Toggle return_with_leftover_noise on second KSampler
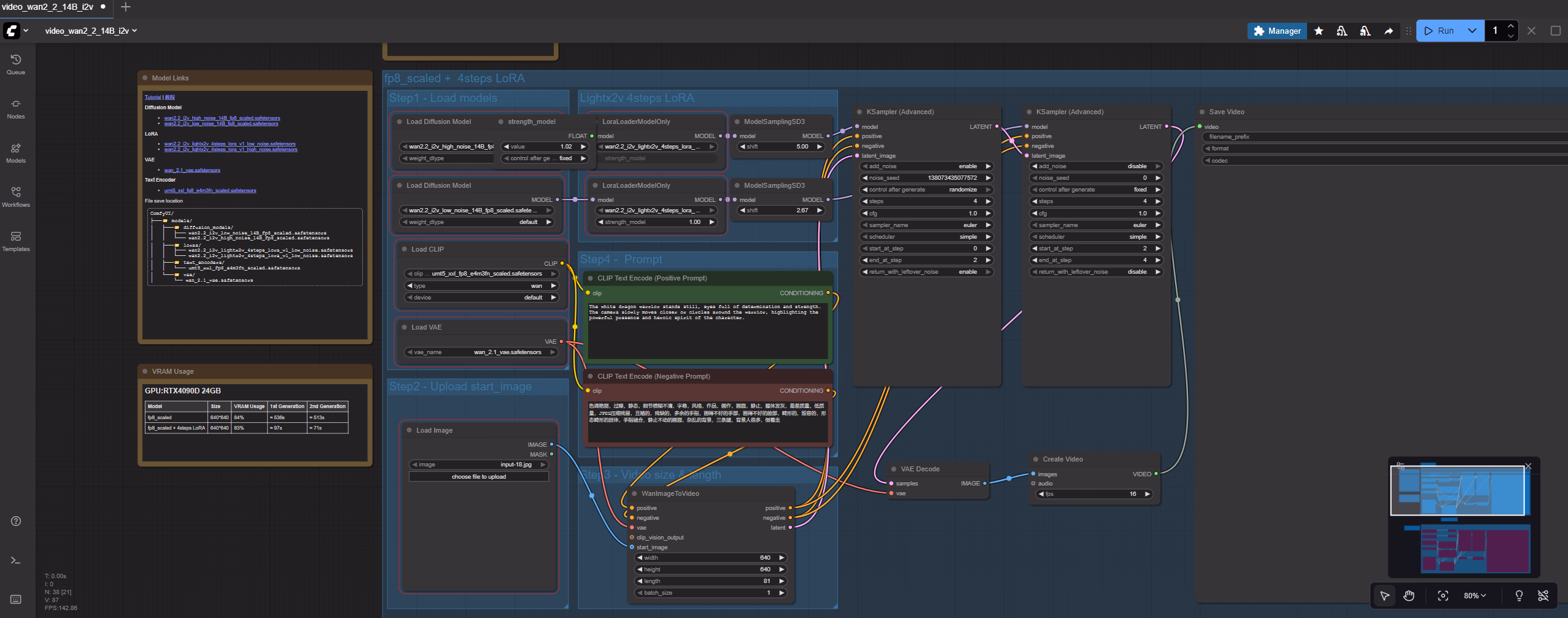The width and height of the screenshot is (1568, 618). pyautogui.click(x=1095, y=272)
